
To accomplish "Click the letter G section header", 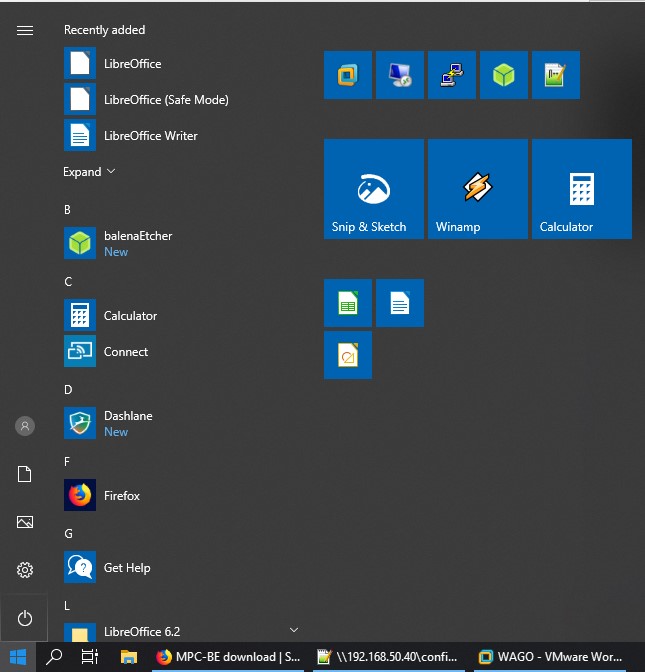I will (68, 534).
